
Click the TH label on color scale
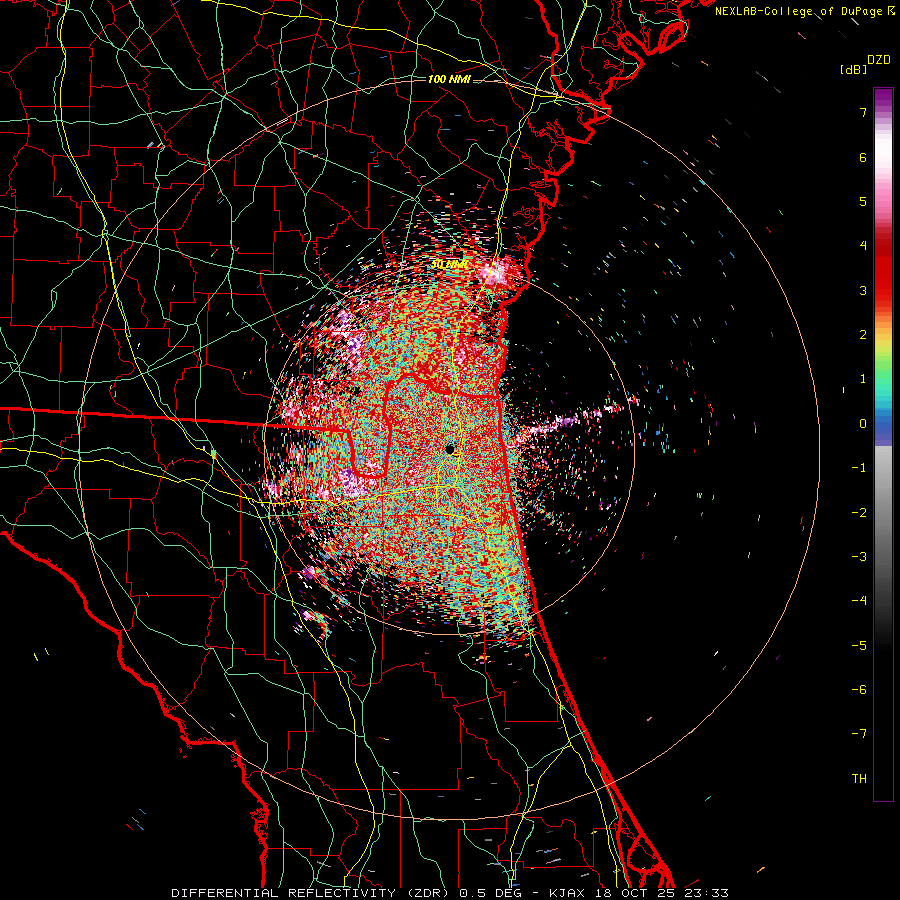coord(859,779)
